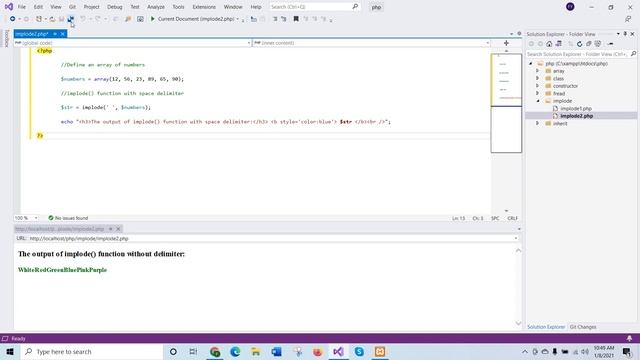Open Microsoft Edge from the taskbar
Image resolution: width=640 pixels, height=360 pixels.
click(235, 351)
